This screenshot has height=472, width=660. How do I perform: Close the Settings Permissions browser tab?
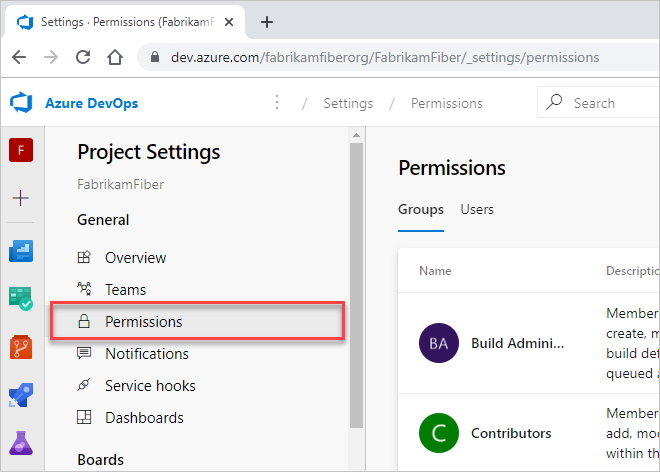click(x=229, y=22)
